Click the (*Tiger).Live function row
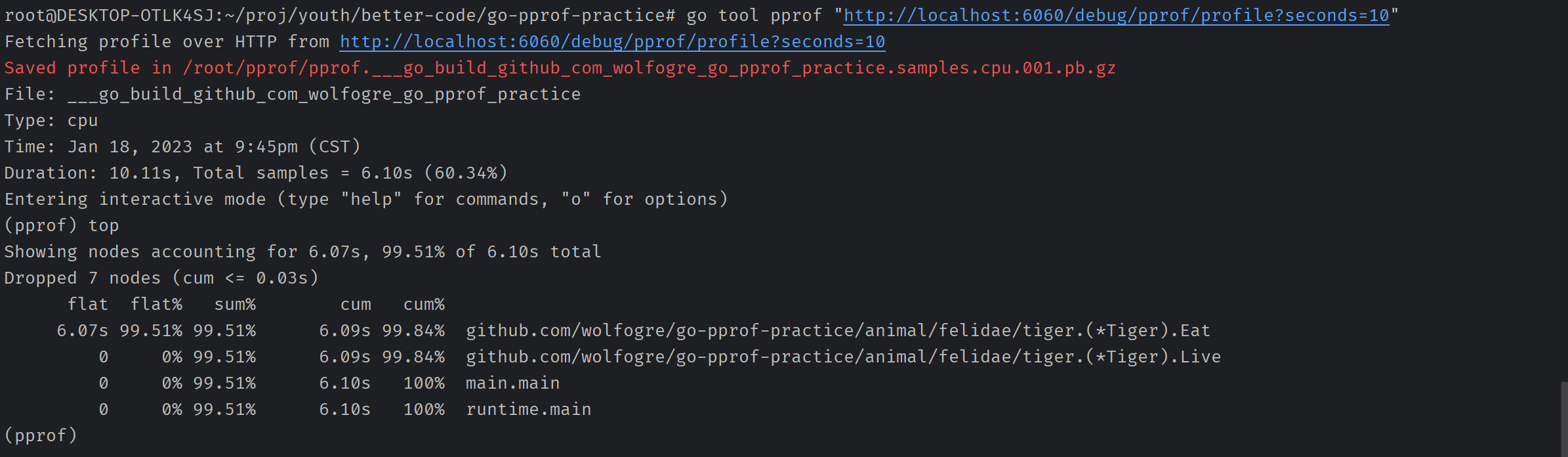1568x457 pixels. [842, 357]
